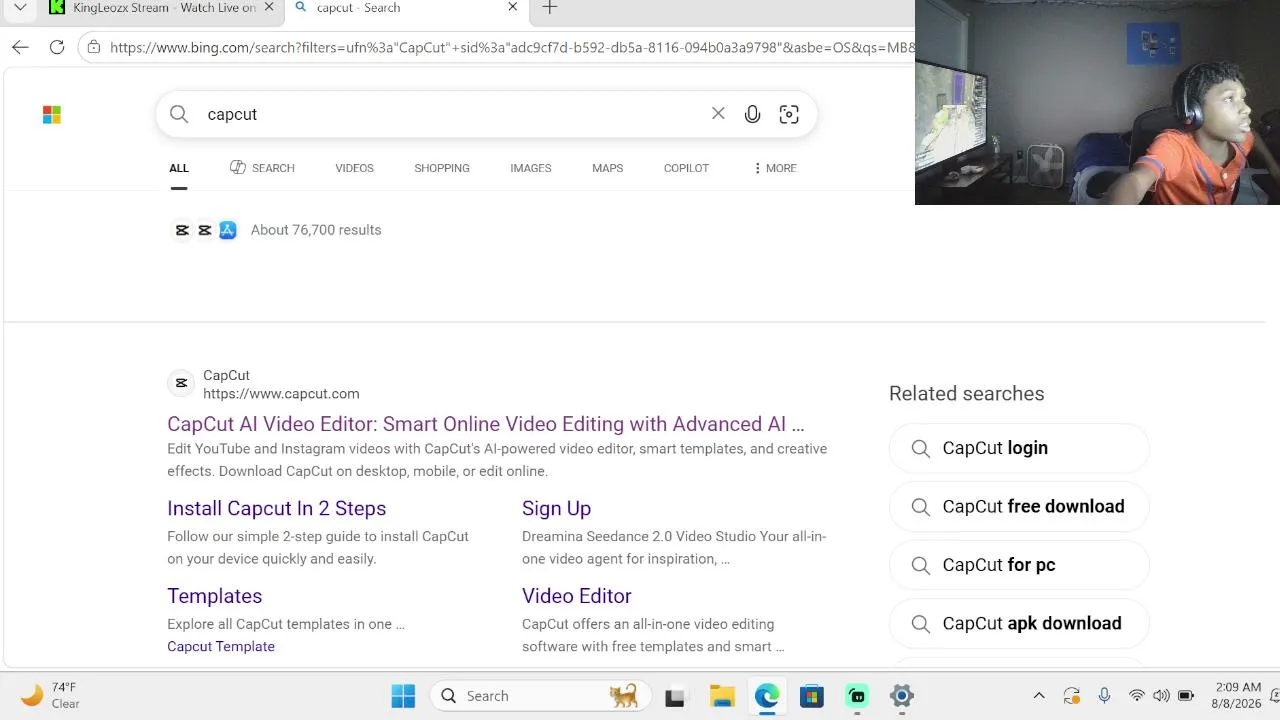Viewport: 1280px width, 720px height.
Task: Open the 2:09 AM clock and date
Action: pos(1238,696)
